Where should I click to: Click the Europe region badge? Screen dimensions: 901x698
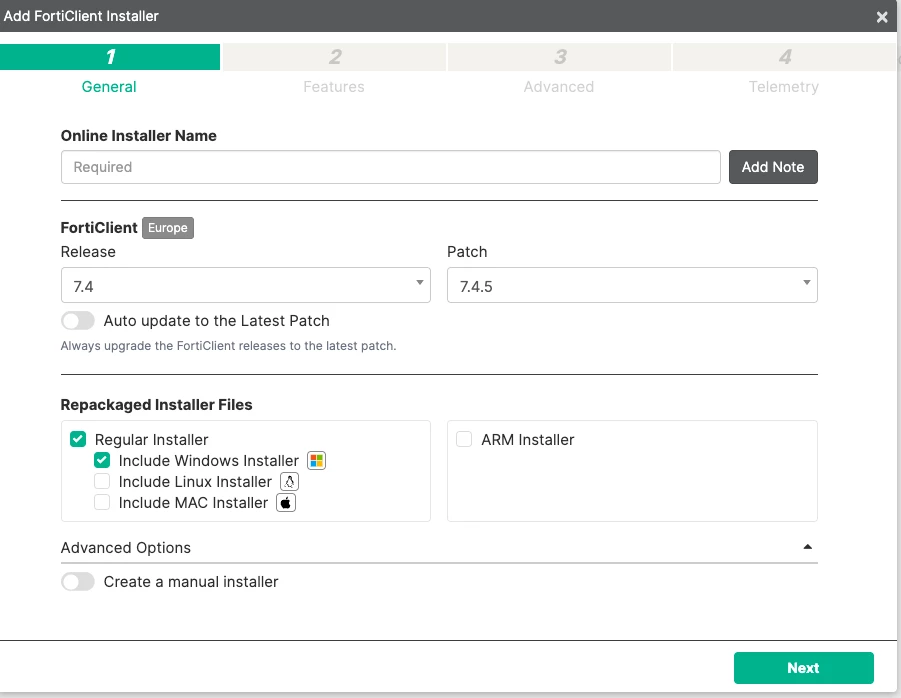tap(168, 227)
